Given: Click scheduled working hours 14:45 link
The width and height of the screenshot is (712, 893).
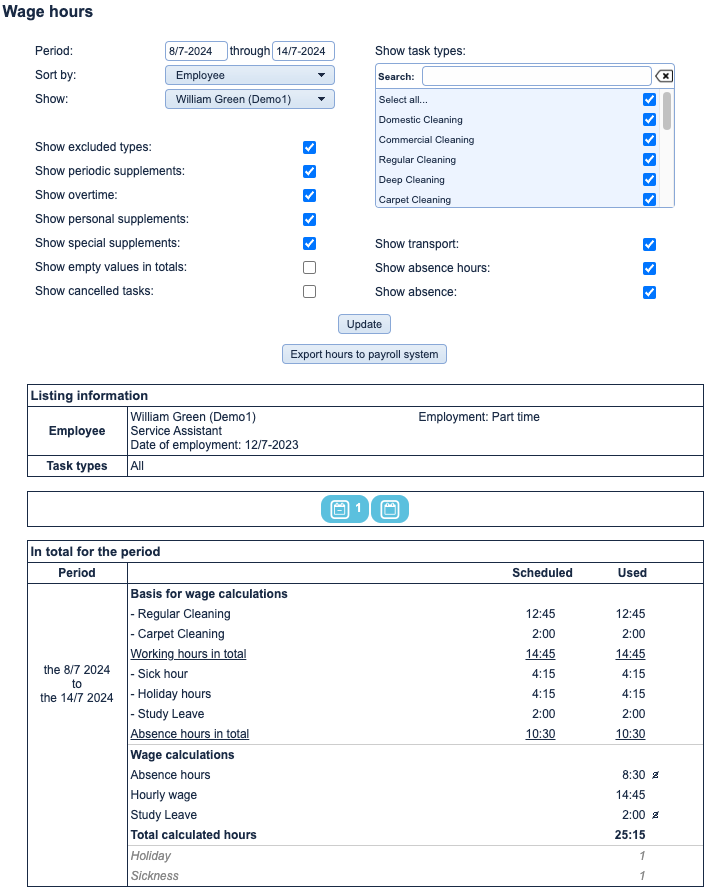Looking at the screenshot, I should (540, 654).
